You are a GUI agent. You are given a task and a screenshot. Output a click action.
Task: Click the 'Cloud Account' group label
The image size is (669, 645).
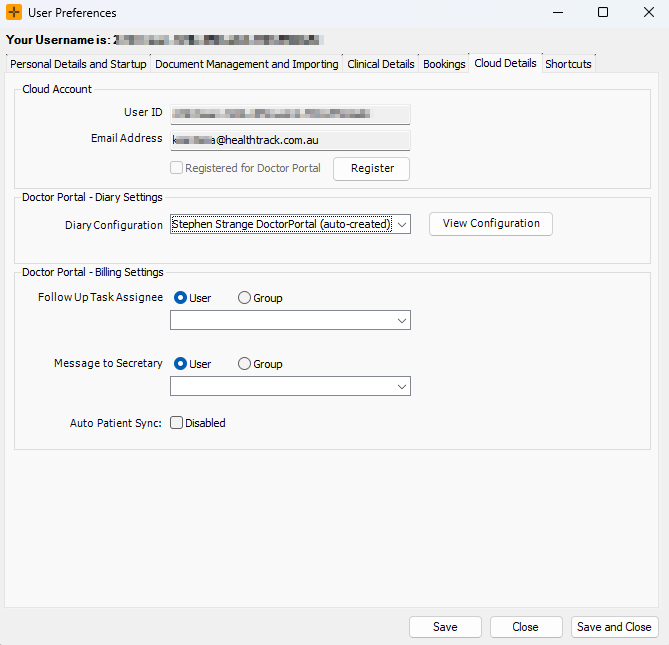[x=57, y=89]
